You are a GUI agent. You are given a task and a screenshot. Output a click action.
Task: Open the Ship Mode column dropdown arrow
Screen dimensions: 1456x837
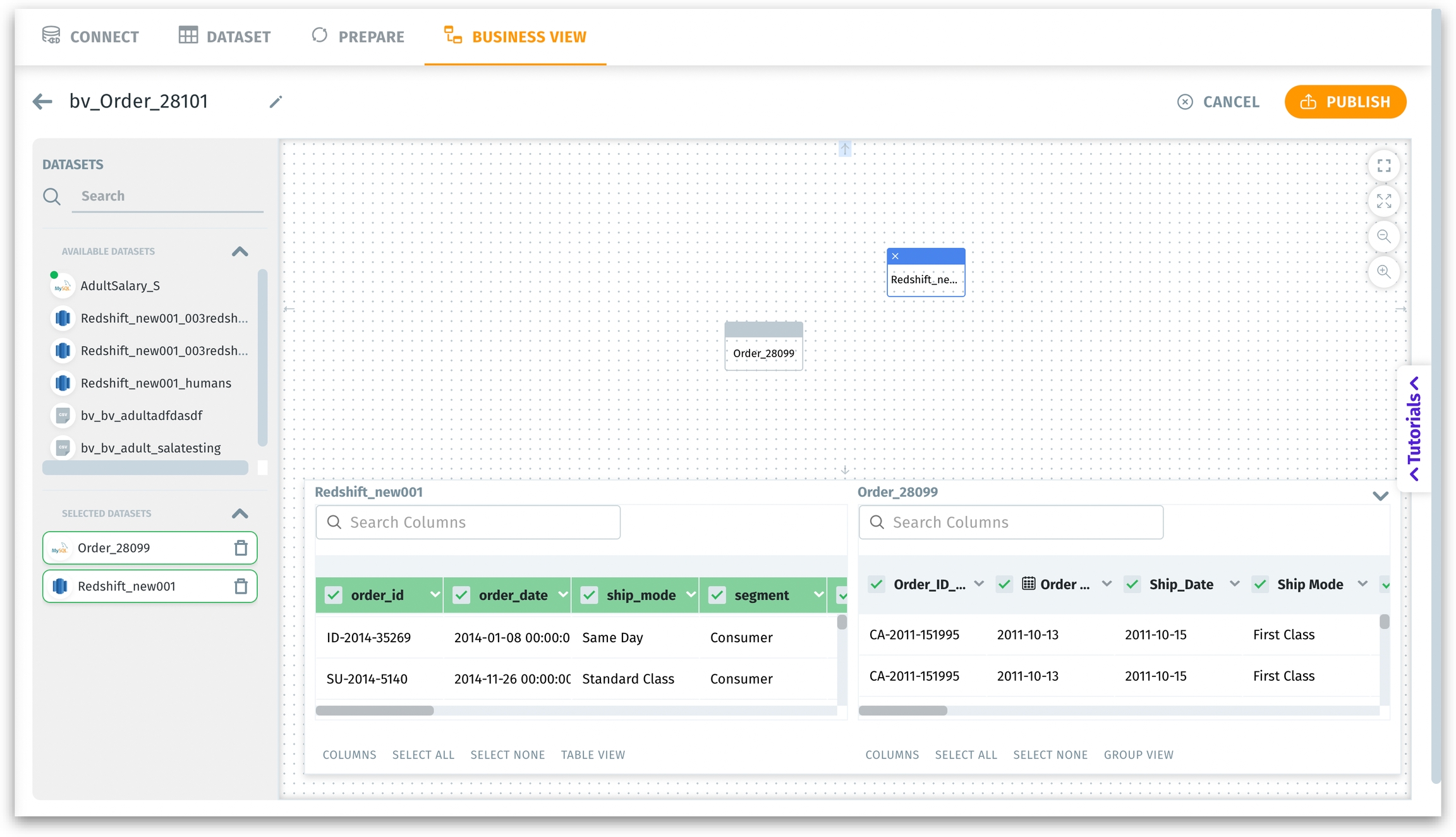(x=1362, y=584)
